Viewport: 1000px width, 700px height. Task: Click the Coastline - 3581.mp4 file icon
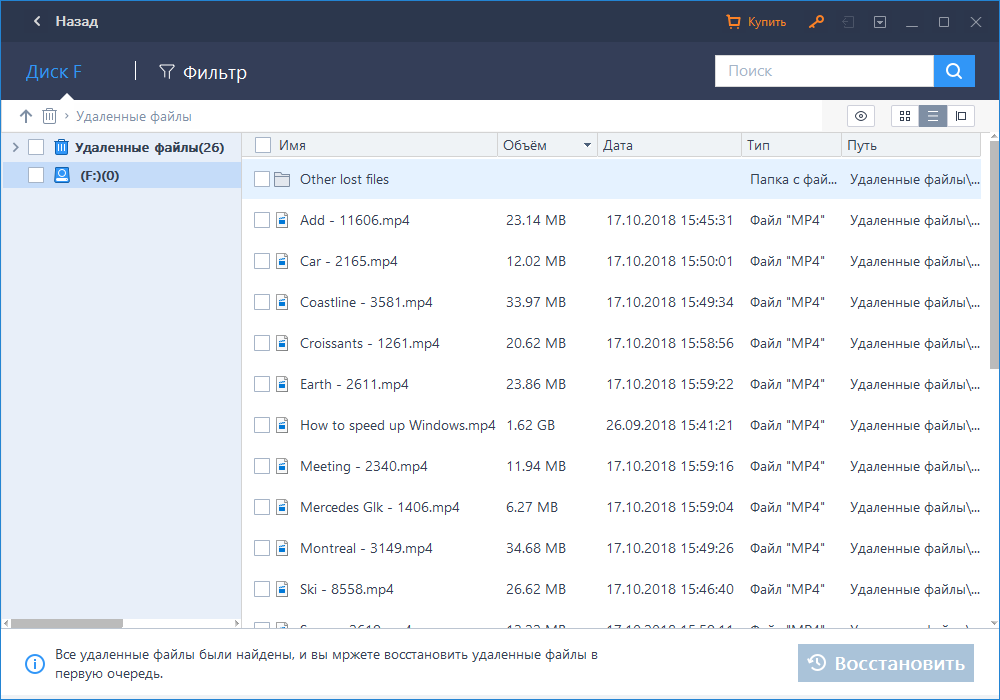(x=282, y=302)
